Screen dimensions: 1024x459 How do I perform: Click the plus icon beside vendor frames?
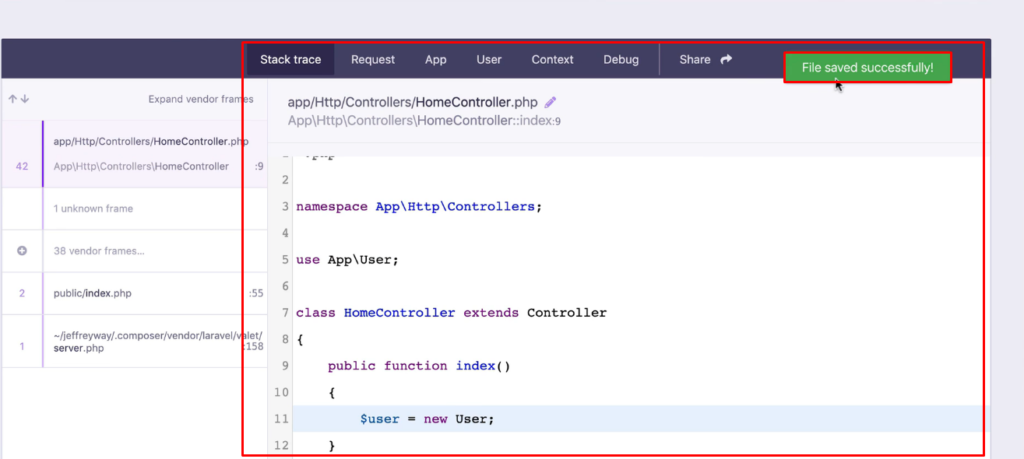click(22, 251)
